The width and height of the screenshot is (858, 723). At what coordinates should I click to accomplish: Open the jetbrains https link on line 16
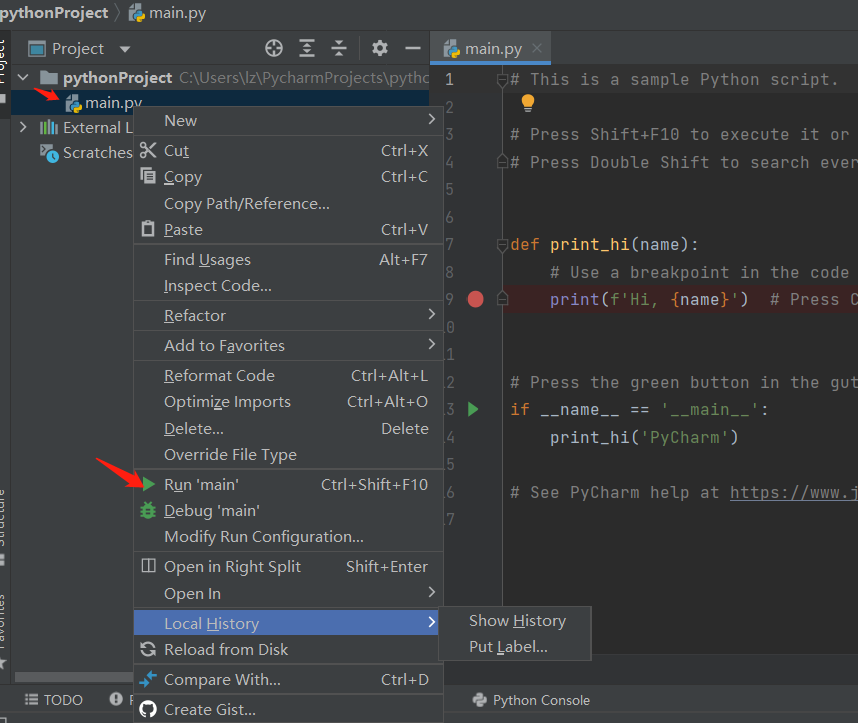tap(793, 492)
